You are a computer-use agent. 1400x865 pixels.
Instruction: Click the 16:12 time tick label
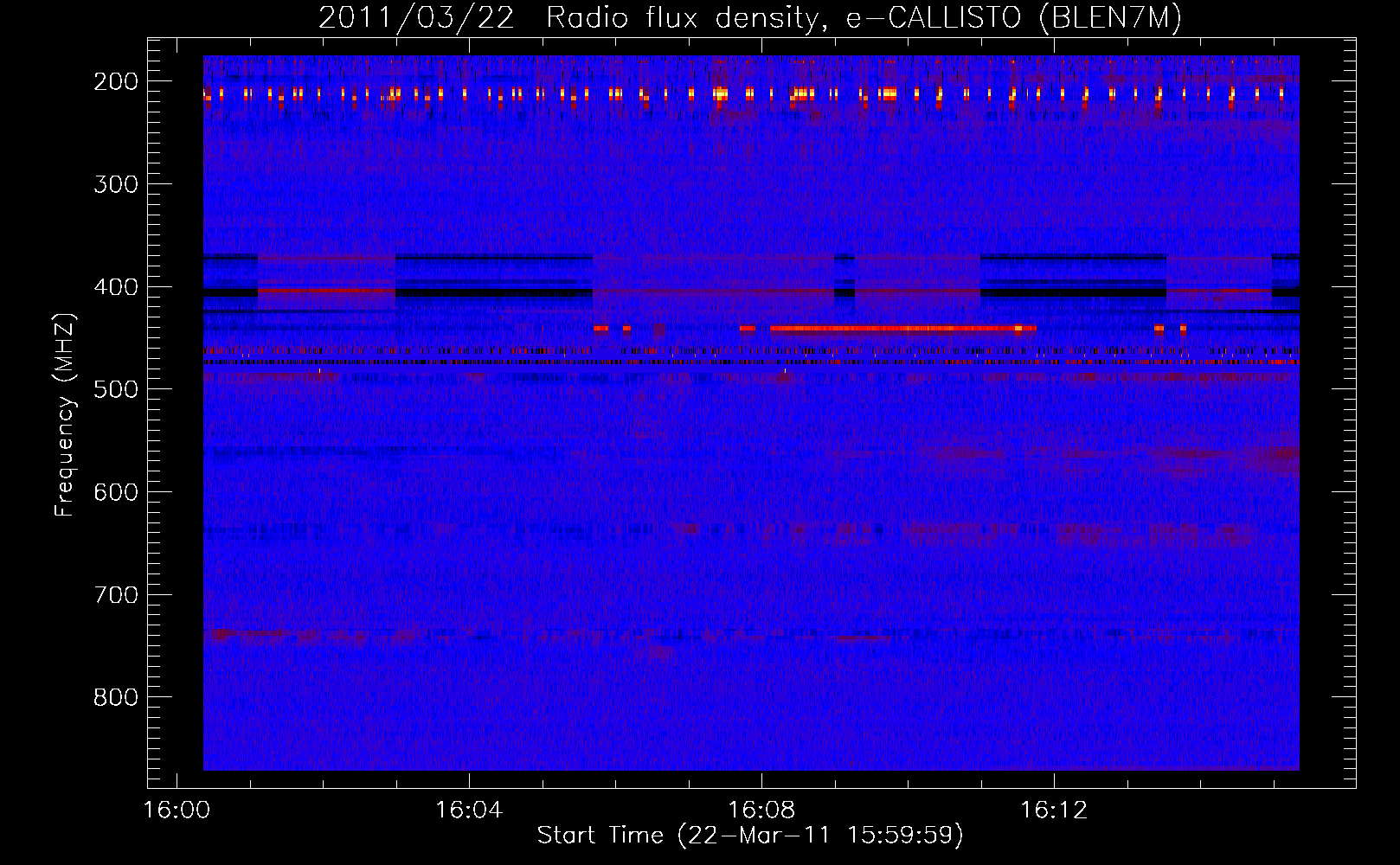coord(1054,811)
